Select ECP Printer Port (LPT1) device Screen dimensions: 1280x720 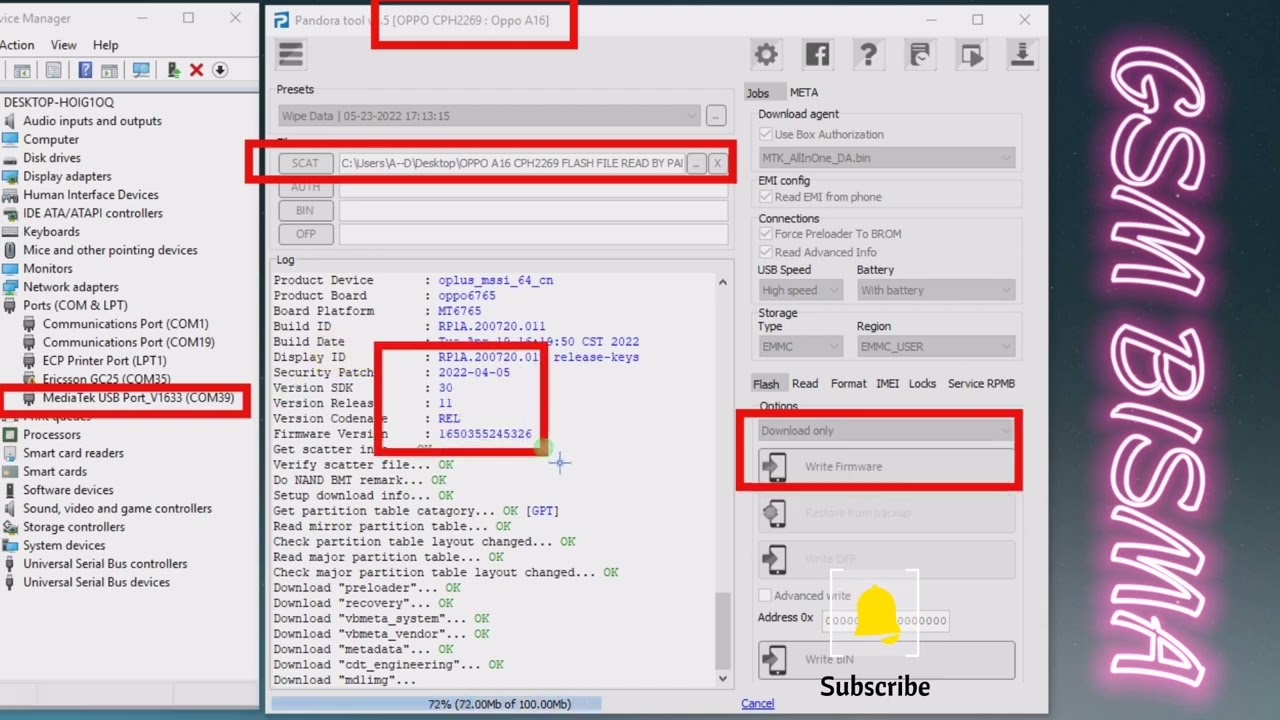click(x=104, y=361)
